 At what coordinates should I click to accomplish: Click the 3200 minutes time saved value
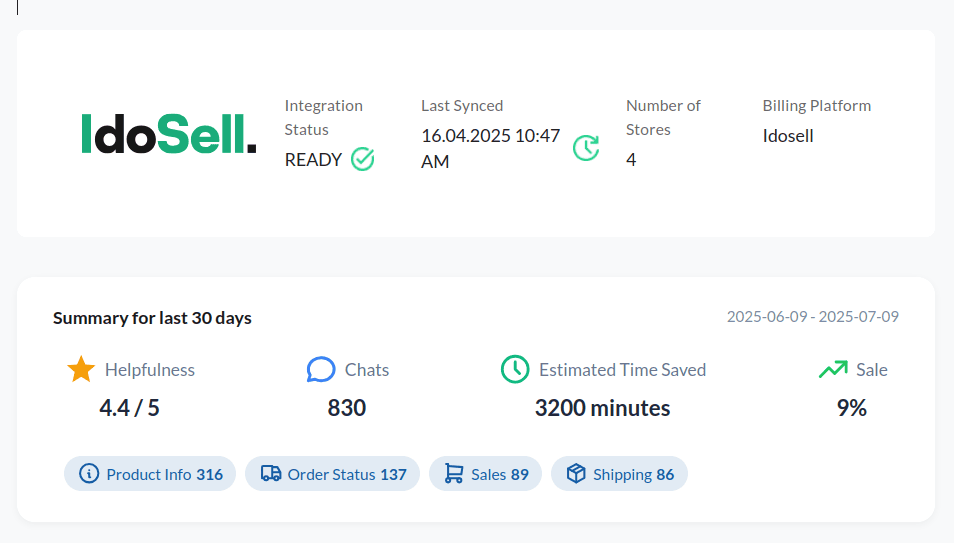[602, 408]
